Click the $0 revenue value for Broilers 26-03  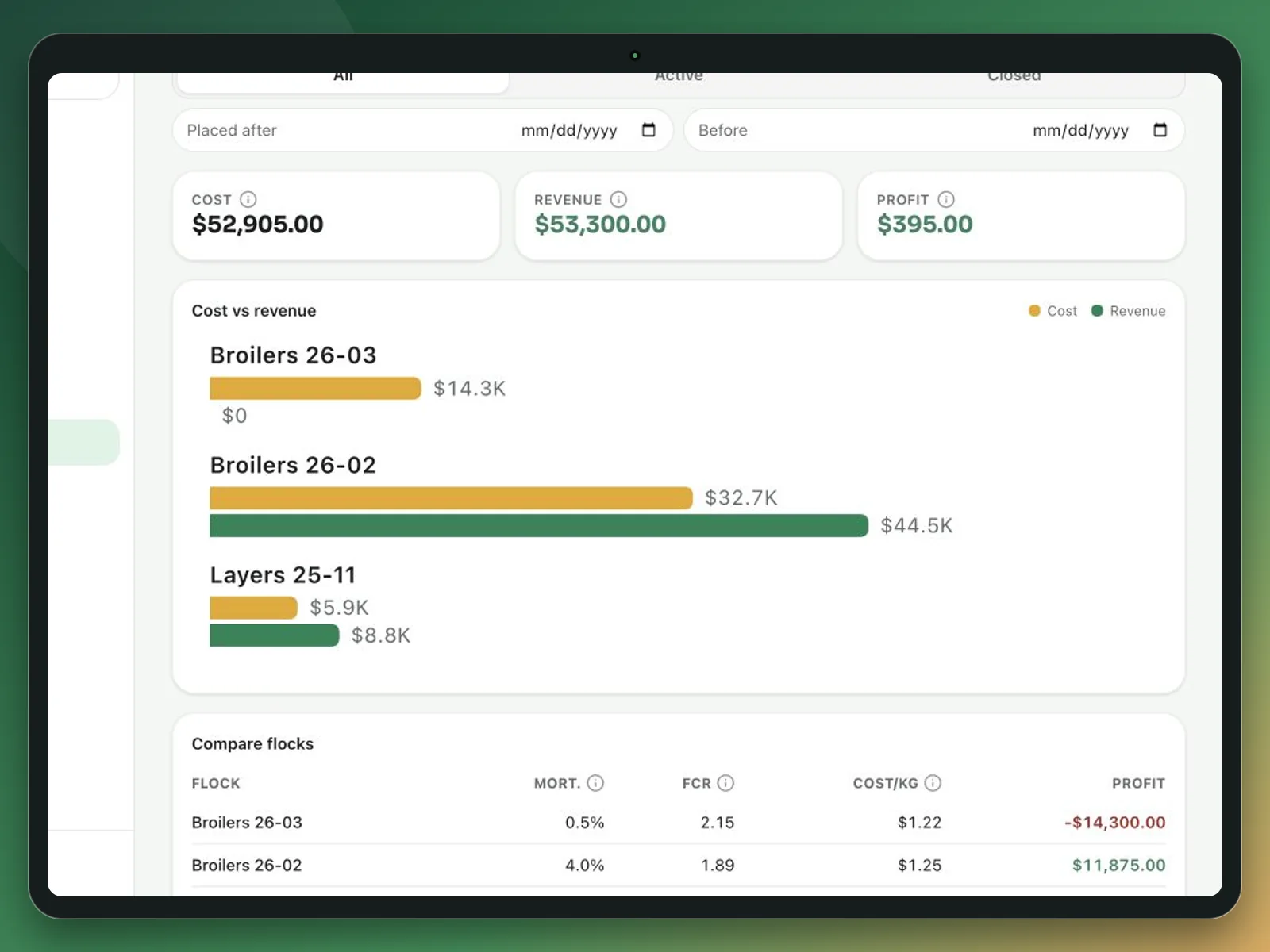234,416
